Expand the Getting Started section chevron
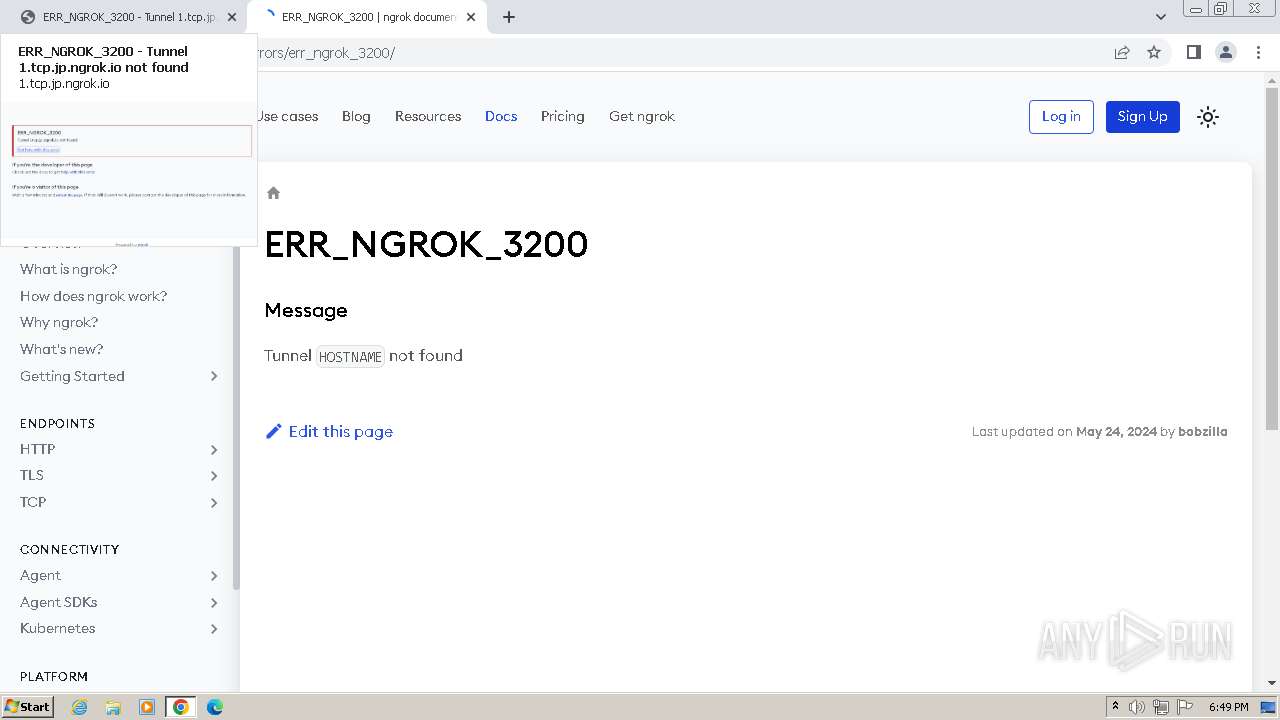Viewport: 1280px width, 720px height. pyautogui.click(x=214, y=376)
